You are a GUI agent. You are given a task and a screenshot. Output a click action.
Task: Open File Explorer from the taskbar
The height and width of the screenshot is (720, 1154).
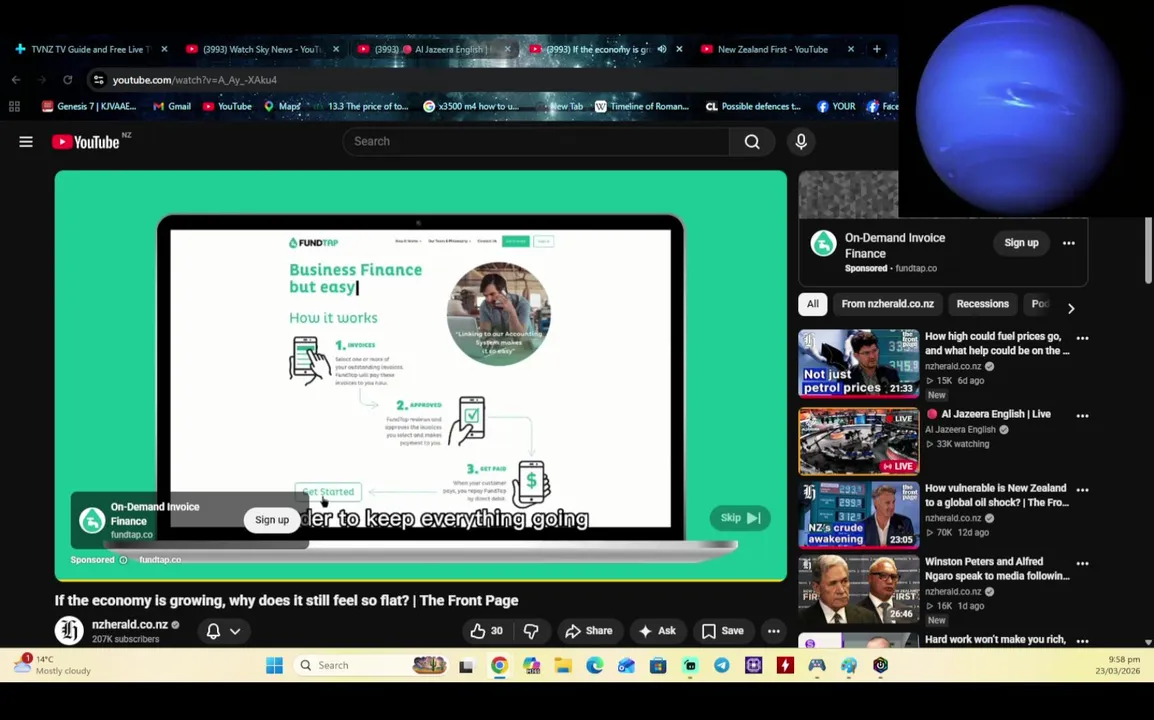563,666
